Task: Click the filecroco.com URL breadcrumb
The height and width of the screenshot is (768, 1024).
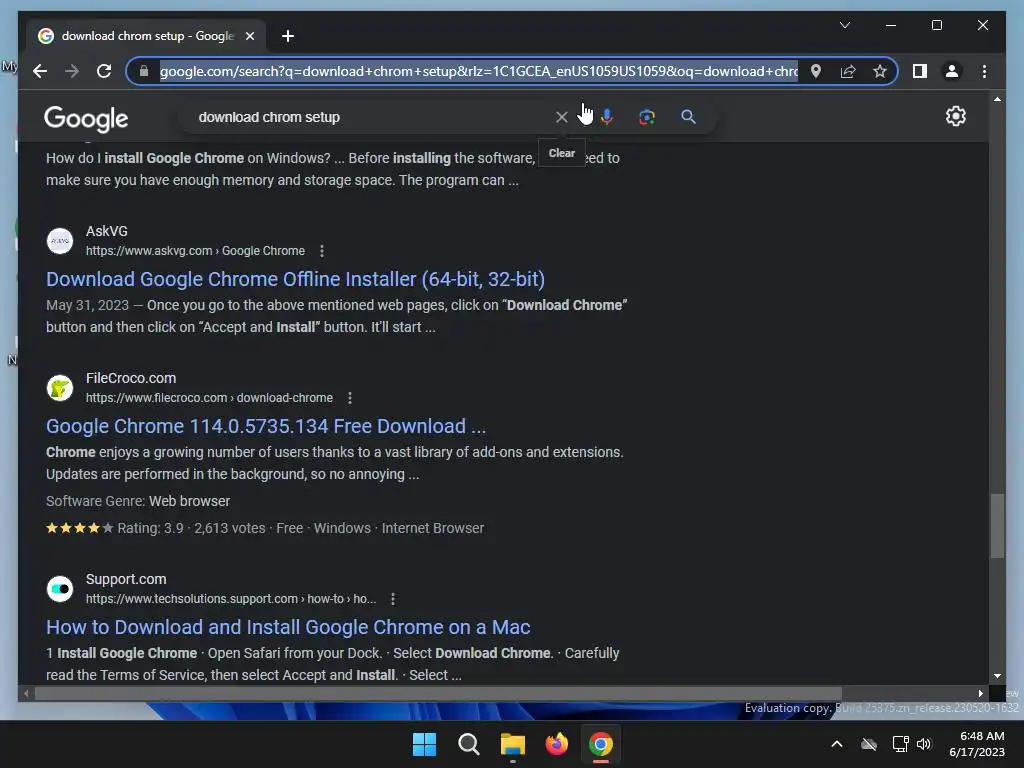Action: (209, 398)
